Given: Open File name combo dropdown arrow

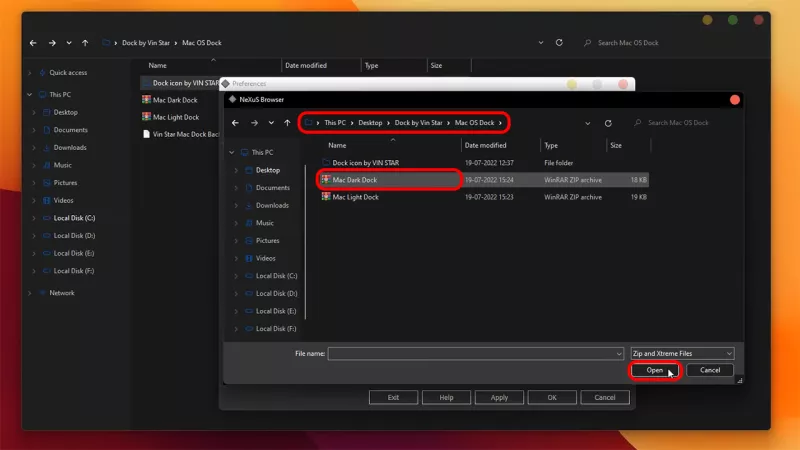Looking at the screenshot, I should [x=618, y=354].
